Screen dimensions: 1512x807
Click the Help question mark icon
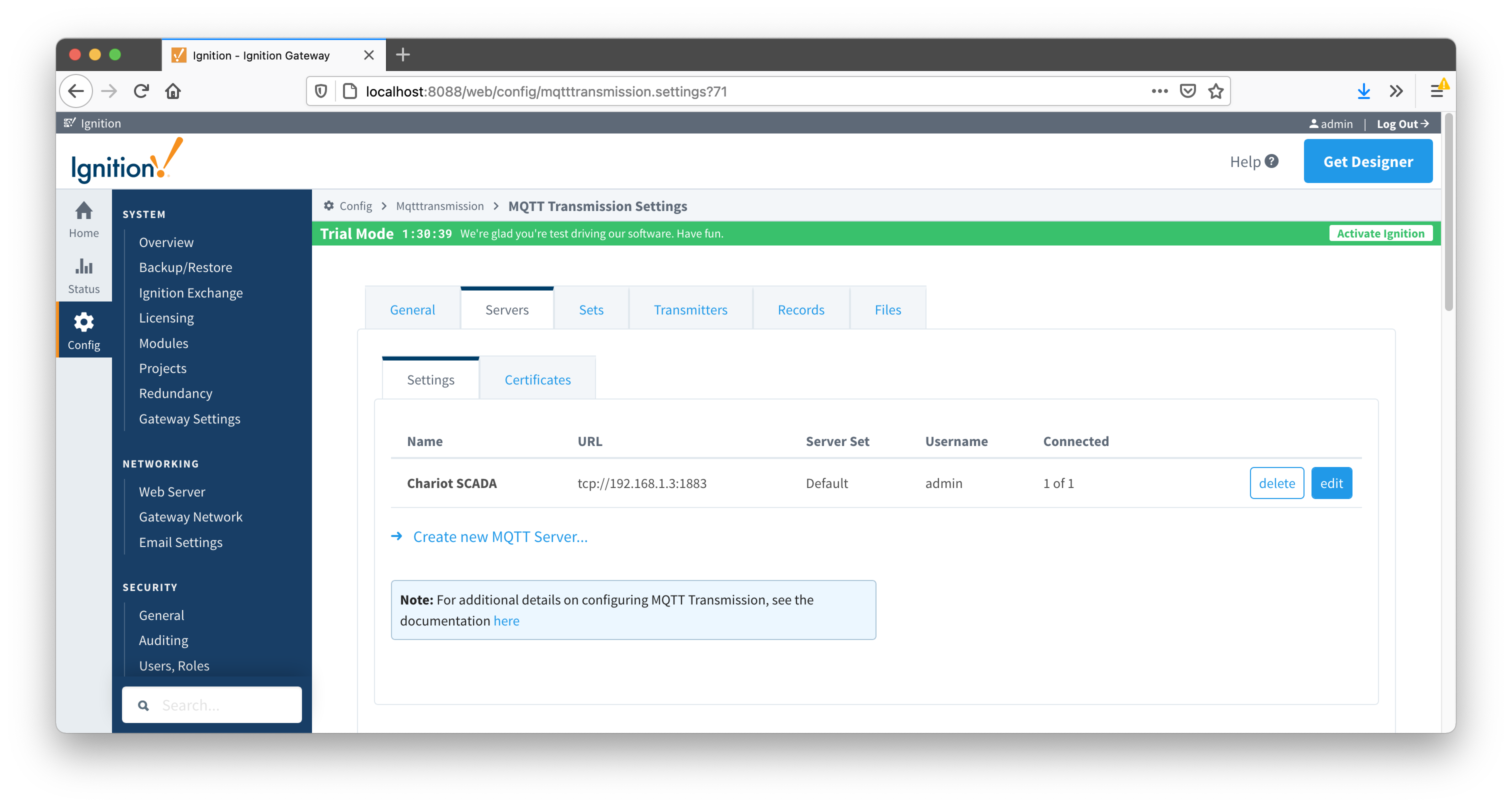1272,161
